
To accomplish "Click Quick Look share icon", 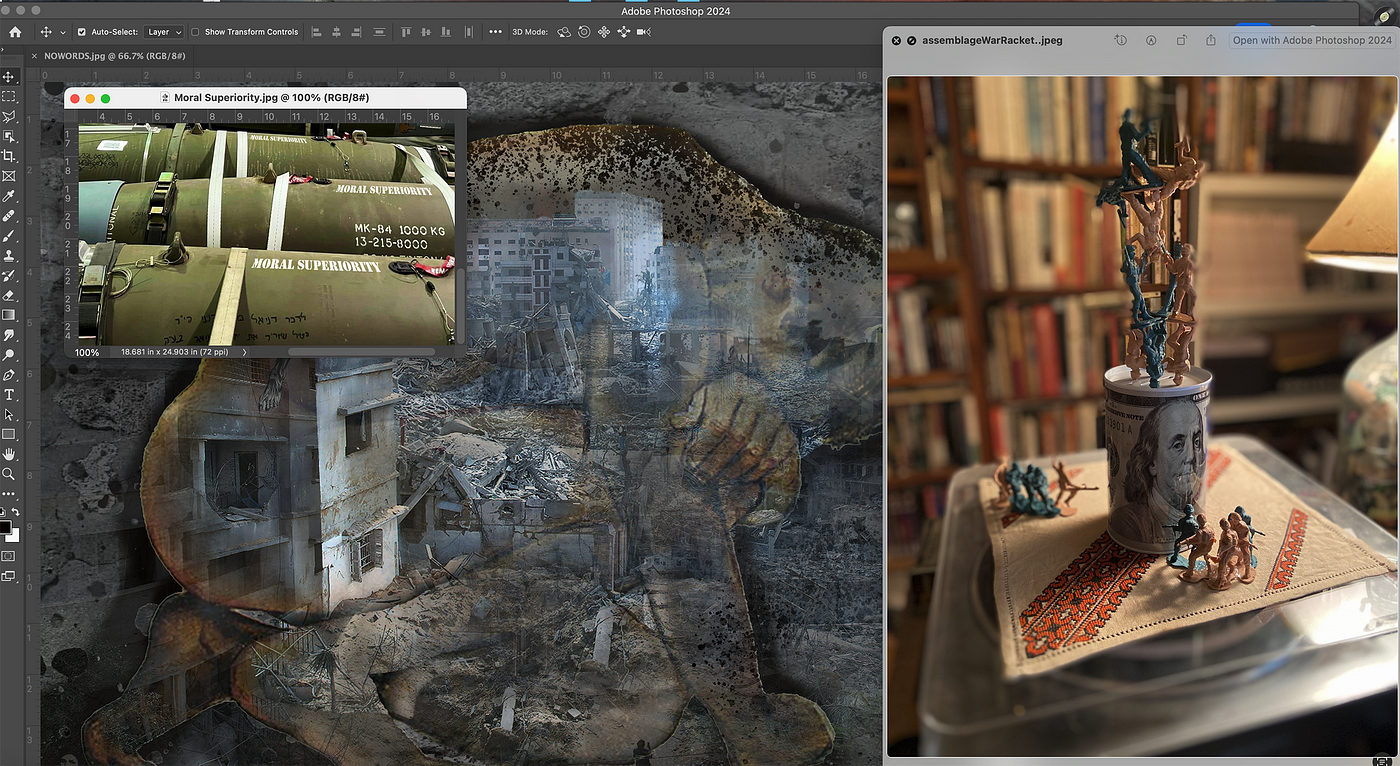I will click(1211, 40).
